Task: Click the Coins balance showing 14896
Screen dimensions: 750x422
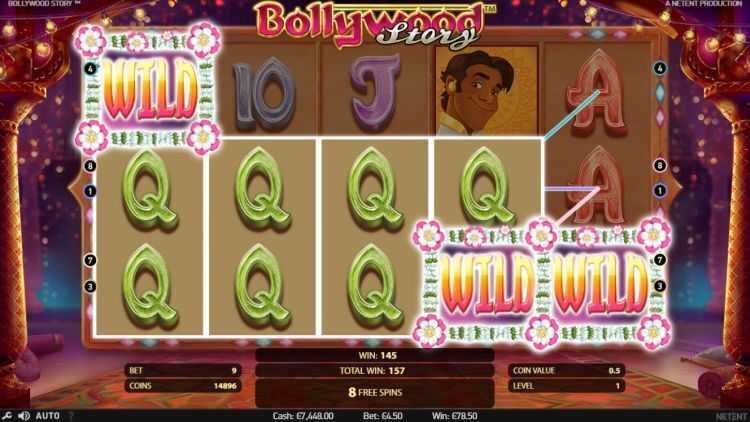Action: click(183, 386)
